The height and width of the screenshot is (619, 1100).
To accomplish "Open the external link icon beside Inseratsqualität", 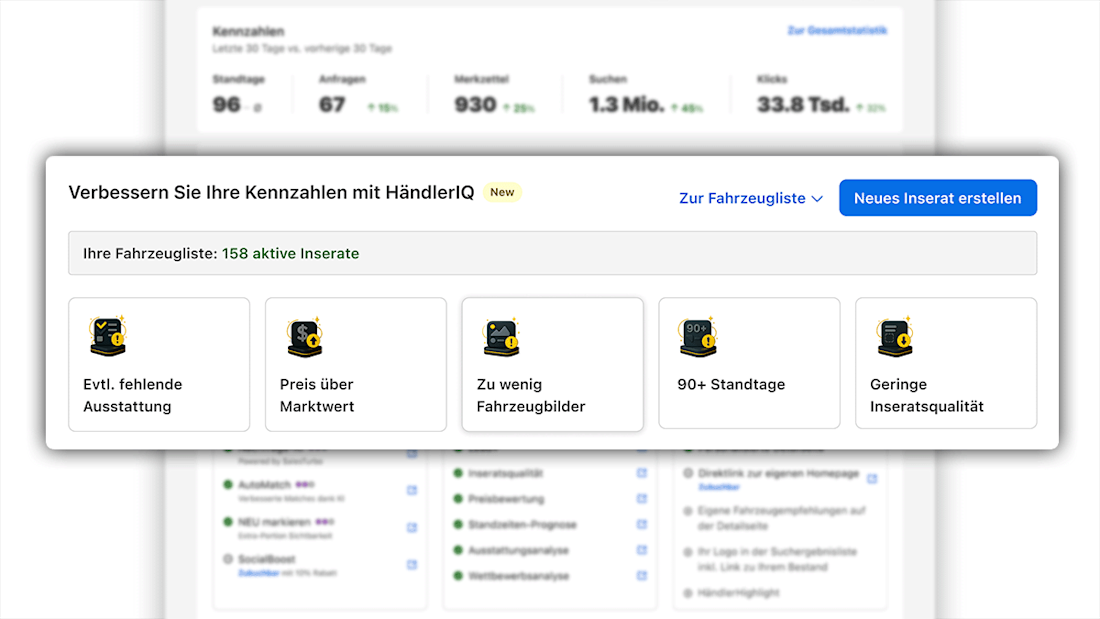I will click(x=642, y=473).
